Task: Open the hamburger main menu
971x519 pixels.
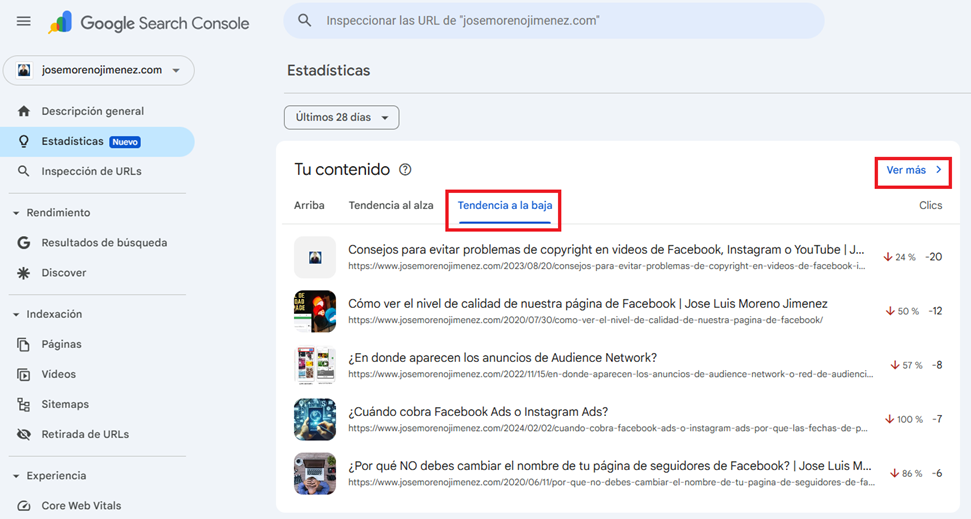Action: coord(24,21)
